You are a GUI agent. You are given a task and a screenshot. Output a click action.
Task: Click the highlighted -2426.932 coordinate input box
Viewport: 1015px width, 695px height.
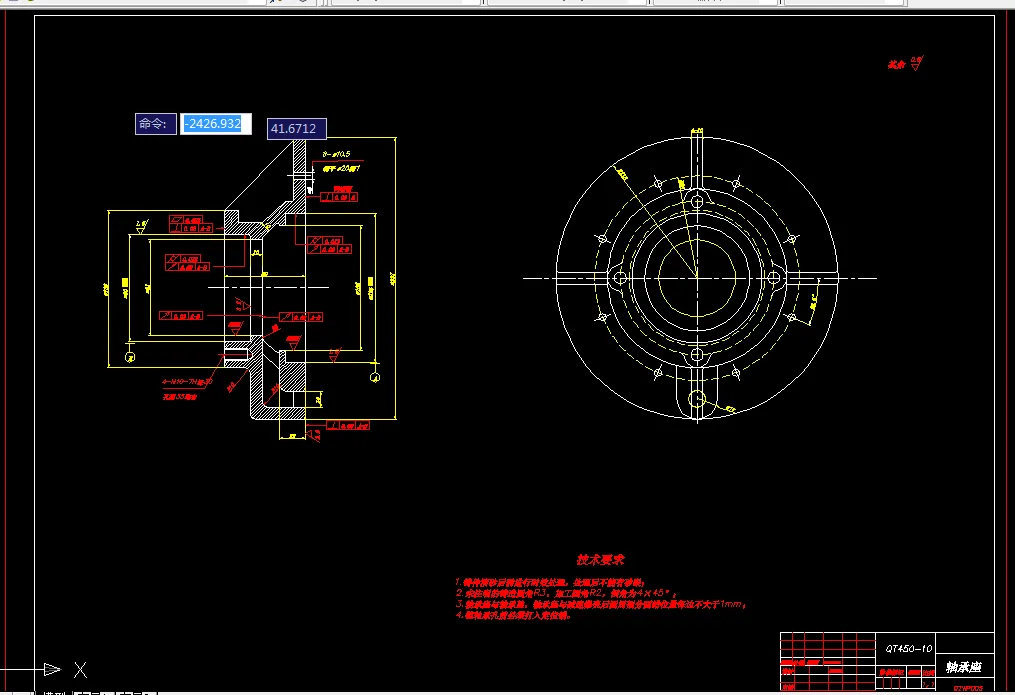[x=216, y=124]
